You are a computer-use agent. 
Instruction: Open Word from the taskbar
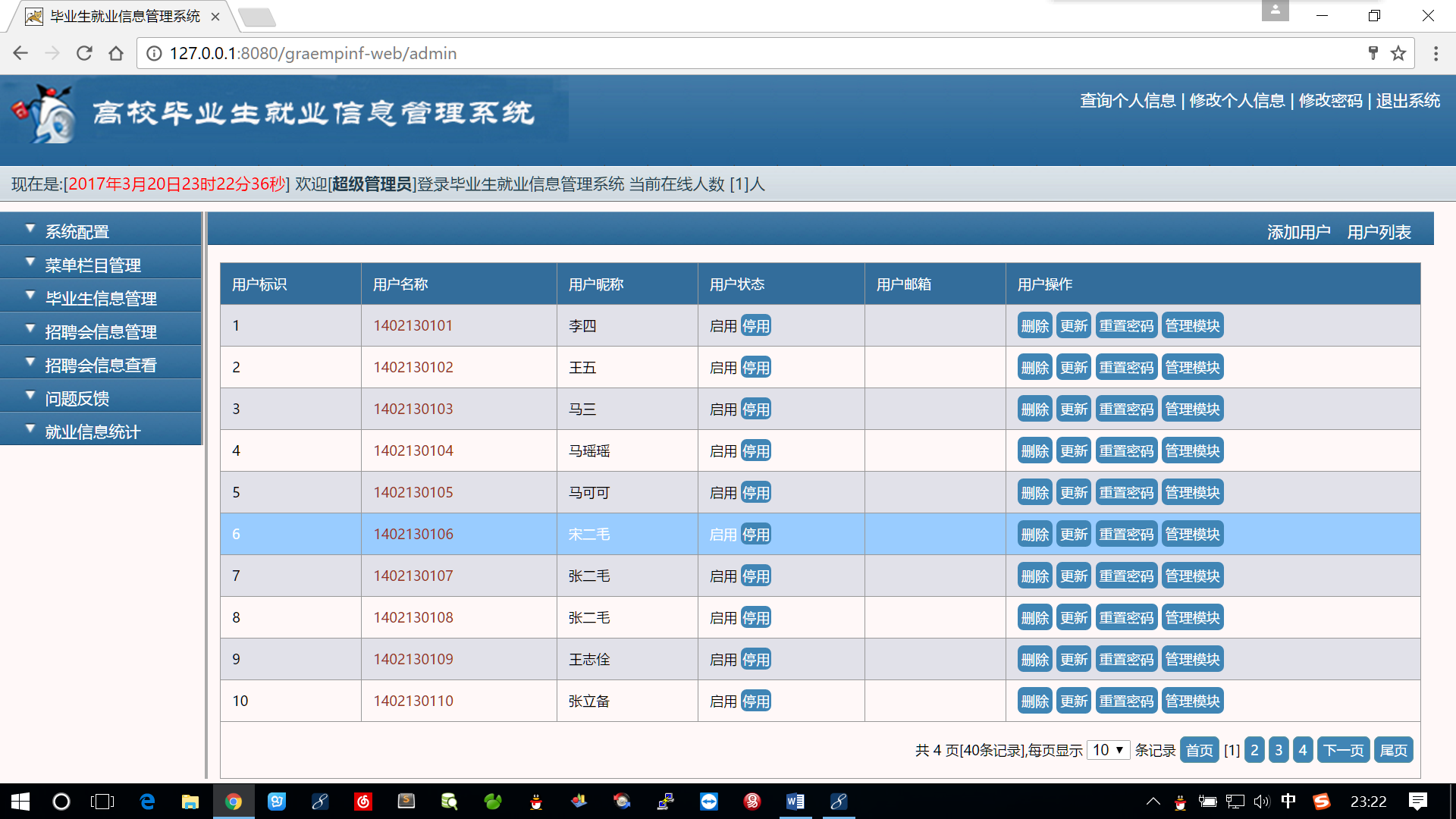(795, 802)
